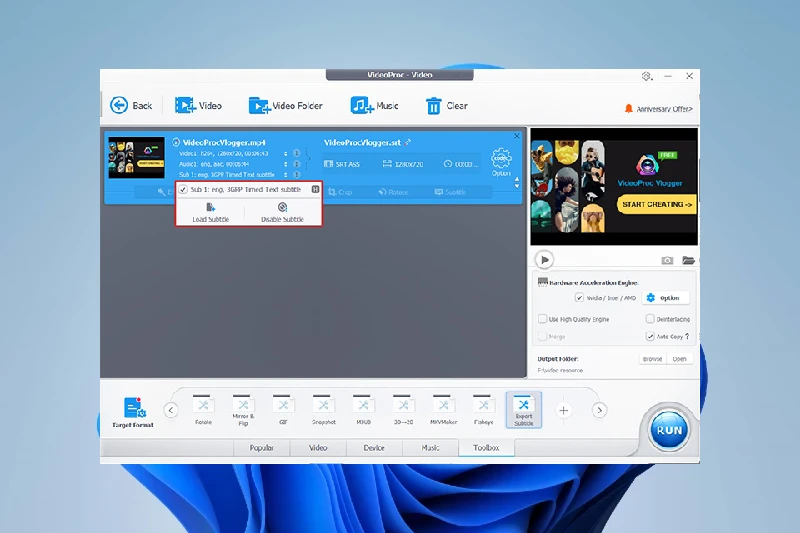Show info for the Video1 track
This screenshot has width=800, height=533.
point(296,154)
